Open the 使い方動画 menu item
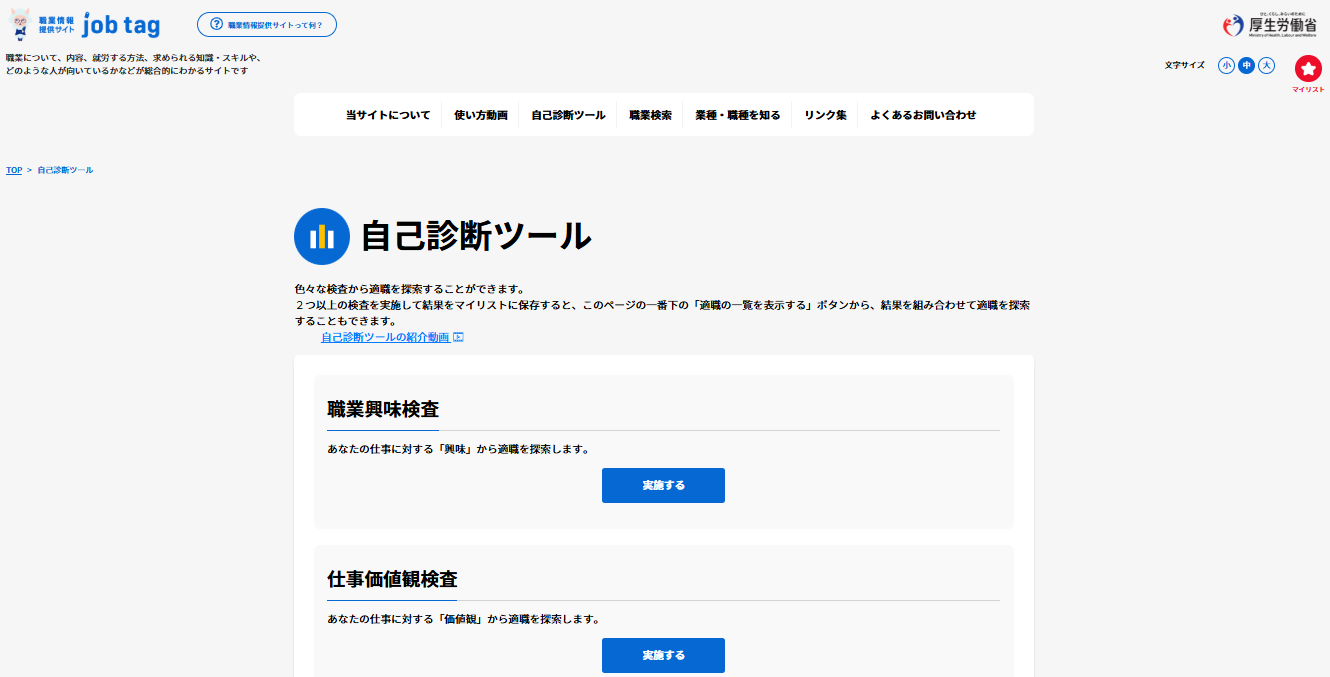Screen dimensions: 1330x677 click(480, 115)
